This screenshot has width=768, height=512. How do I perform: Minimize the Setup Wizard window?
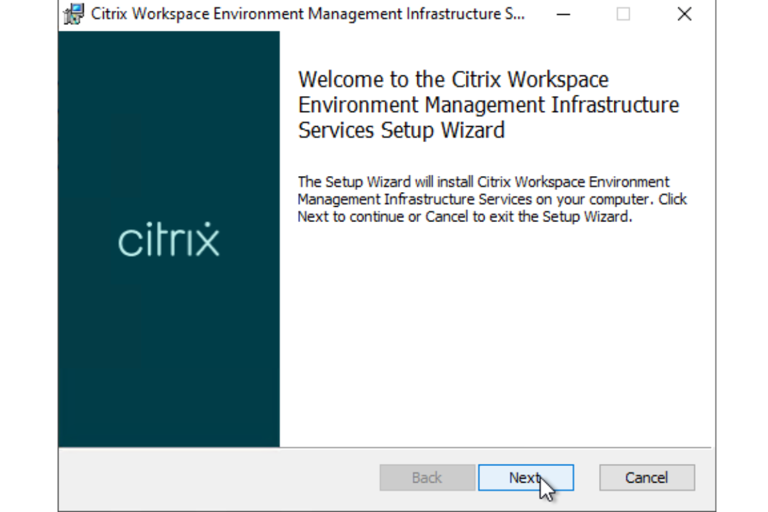tap(564, 14)
